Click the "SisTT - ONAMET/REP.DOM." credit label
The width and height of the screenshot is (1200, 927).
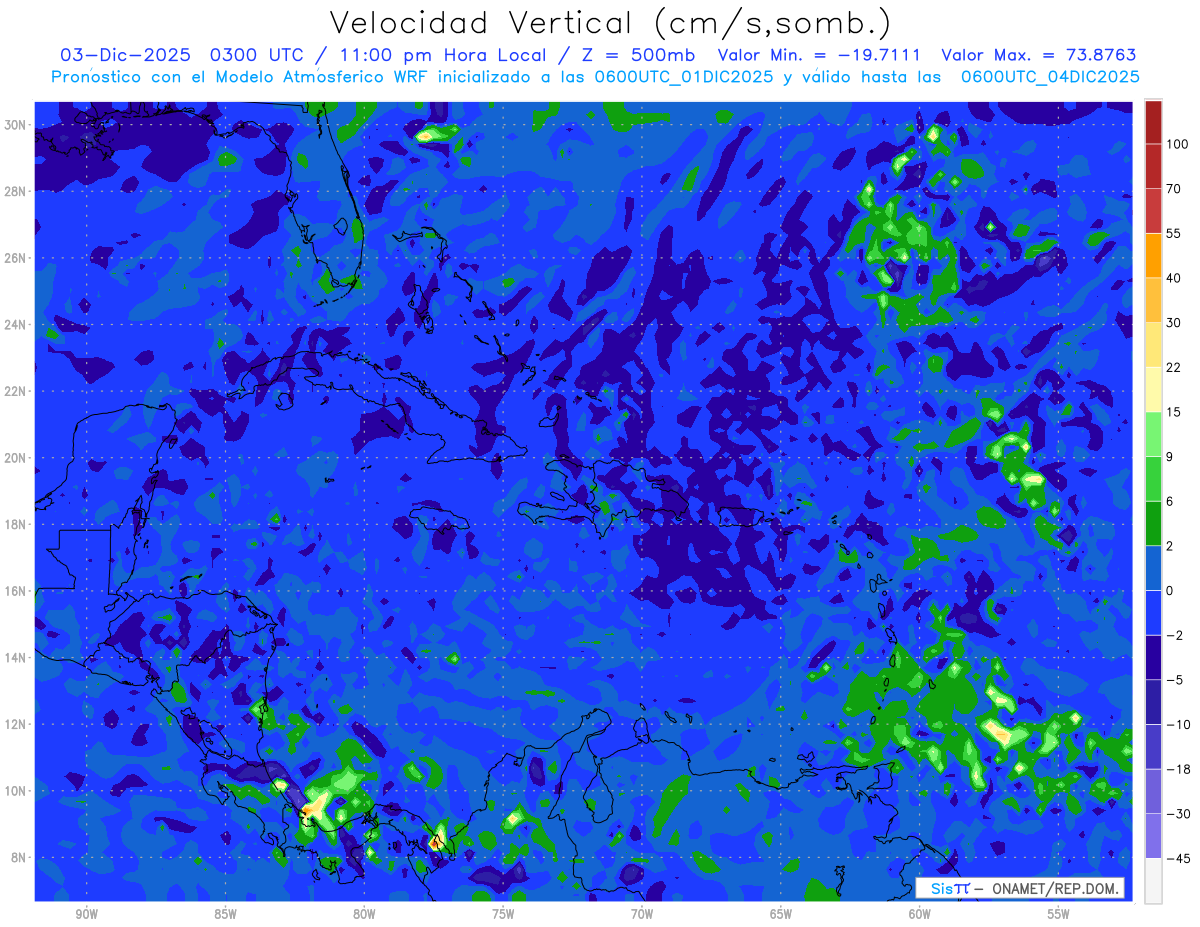pos(1020,888)
